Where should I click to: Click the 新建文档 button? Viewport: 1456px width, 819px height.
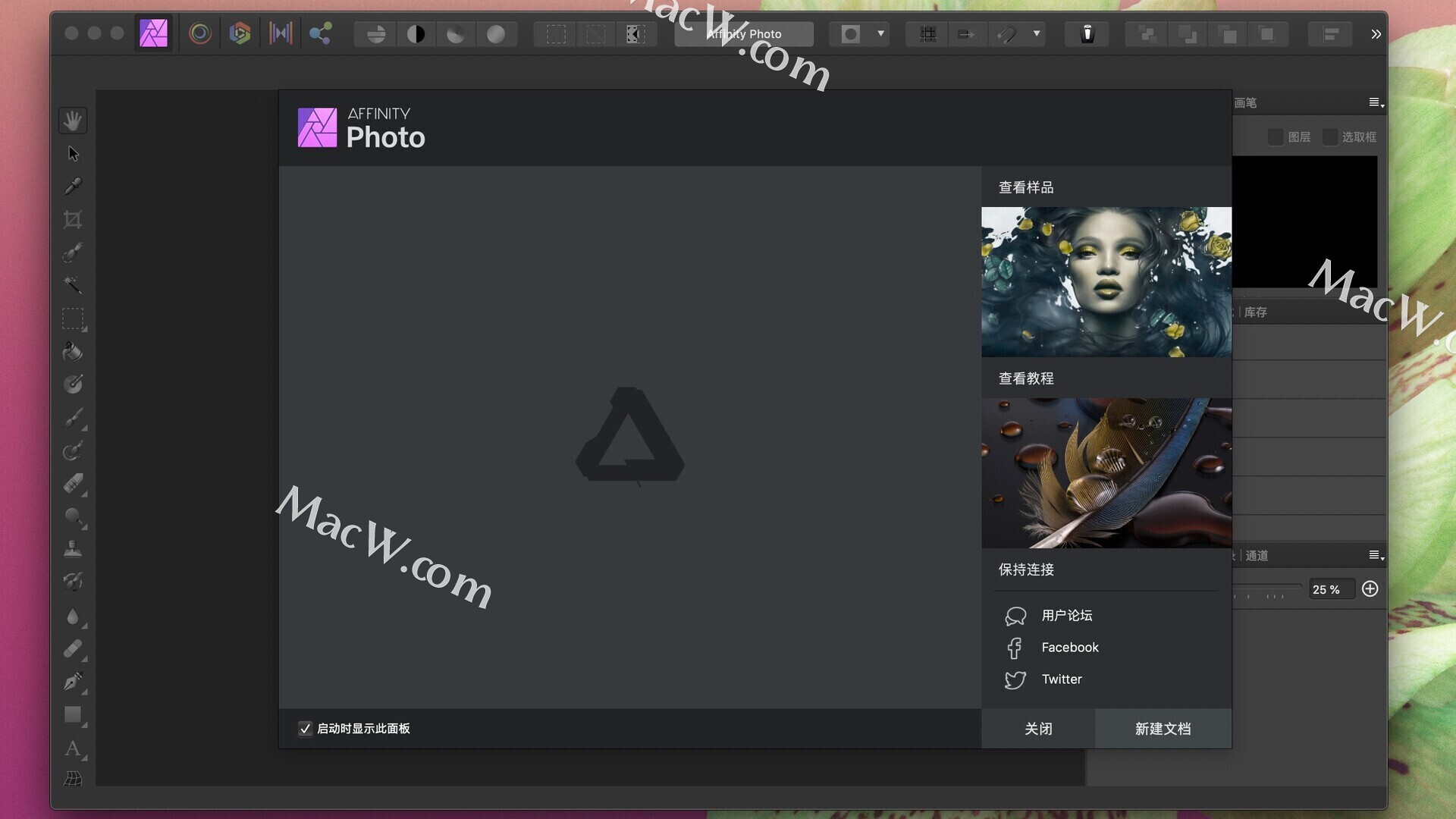coord(1163,729)
